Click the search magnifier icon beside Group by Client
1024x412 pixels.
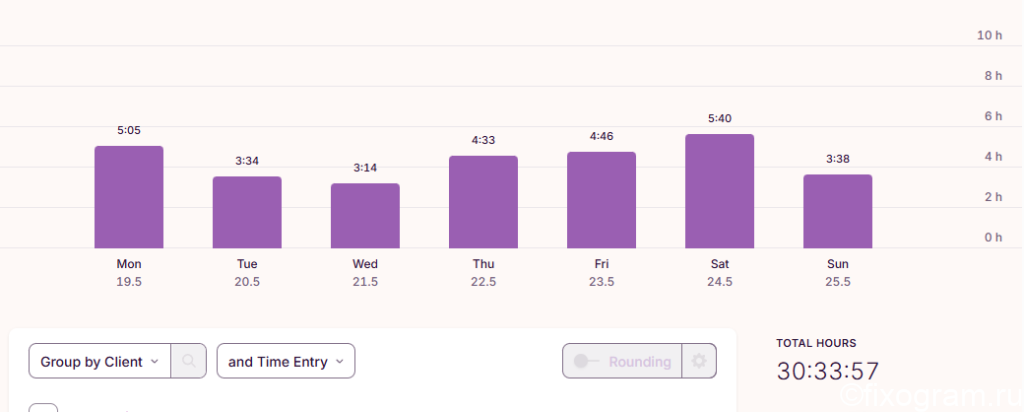[189, 361]
